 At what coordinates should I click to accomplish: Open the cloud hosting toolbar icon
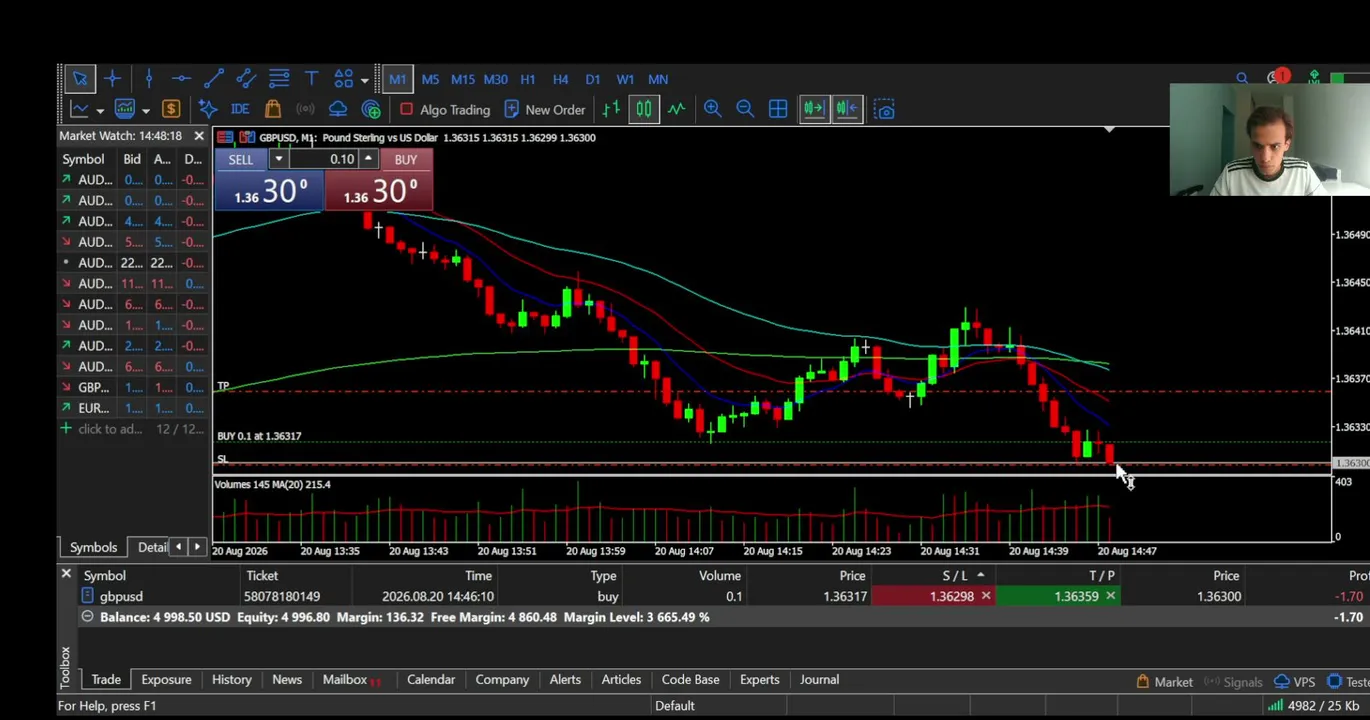click(338, 110)
